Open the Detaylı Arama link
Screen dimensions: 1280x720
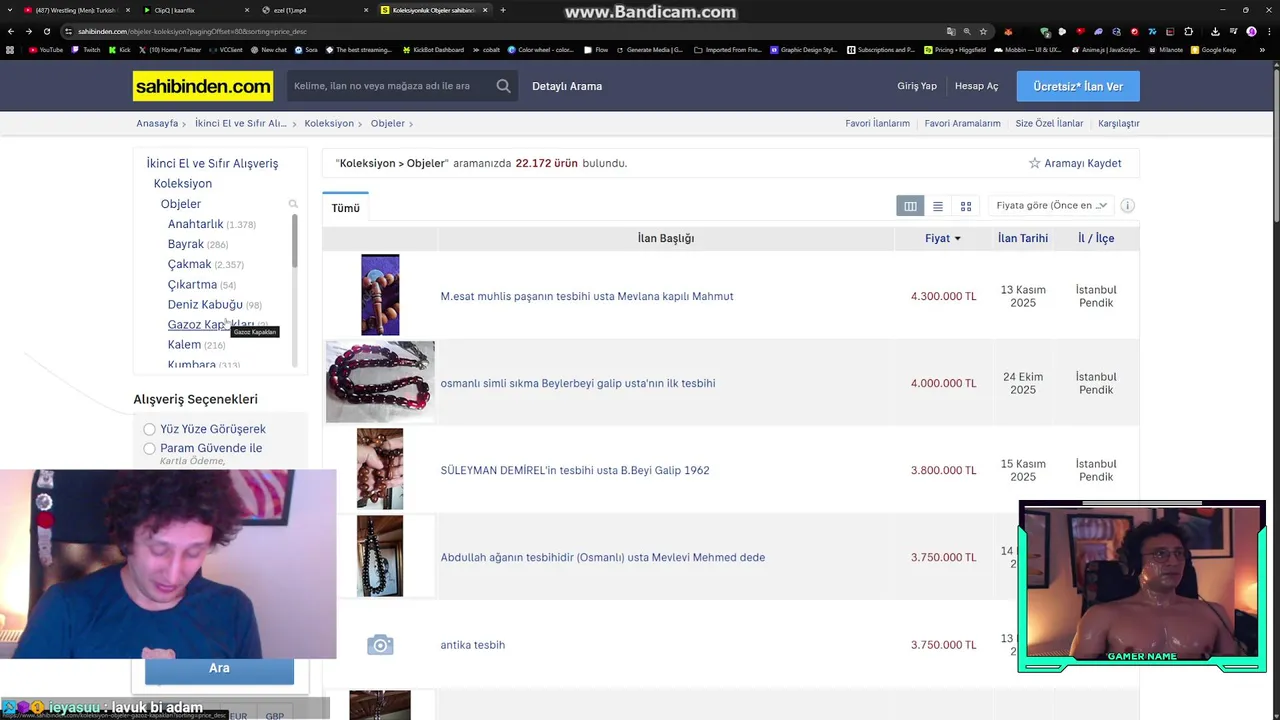(x=567, y=86)
